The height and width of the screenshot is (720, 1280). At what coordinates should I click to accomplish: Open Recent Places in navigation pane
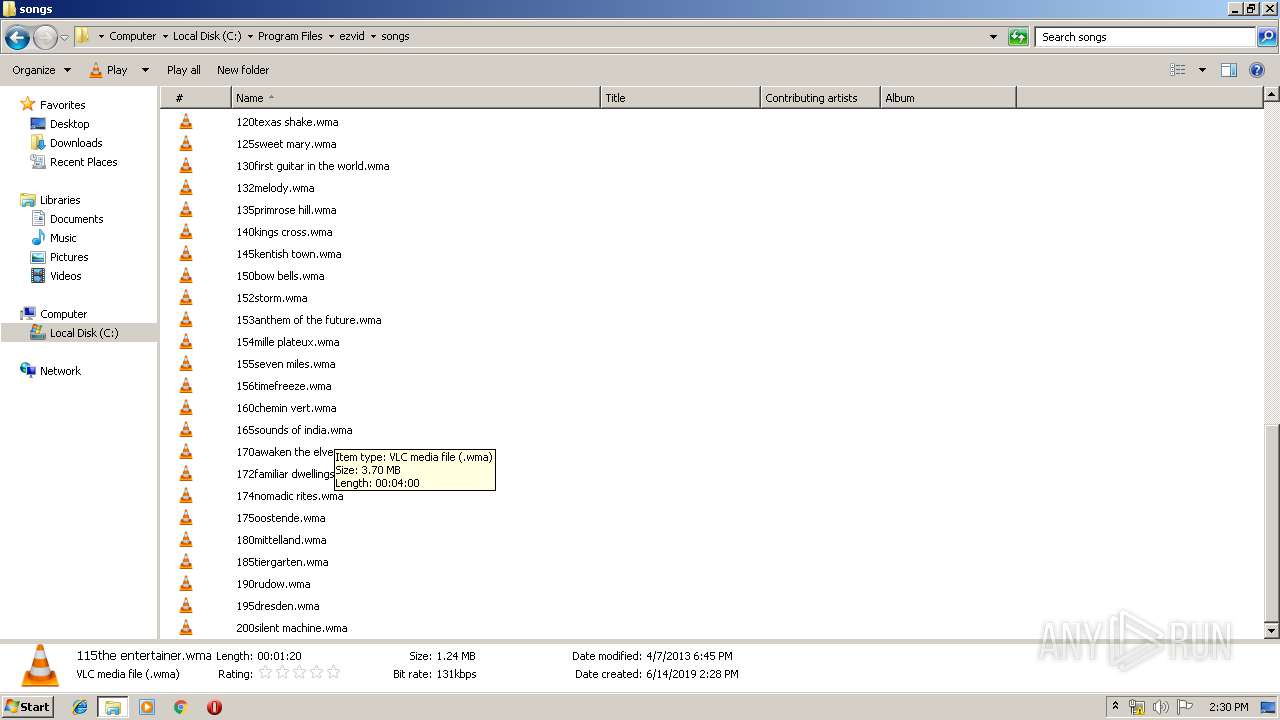[83, 162]
